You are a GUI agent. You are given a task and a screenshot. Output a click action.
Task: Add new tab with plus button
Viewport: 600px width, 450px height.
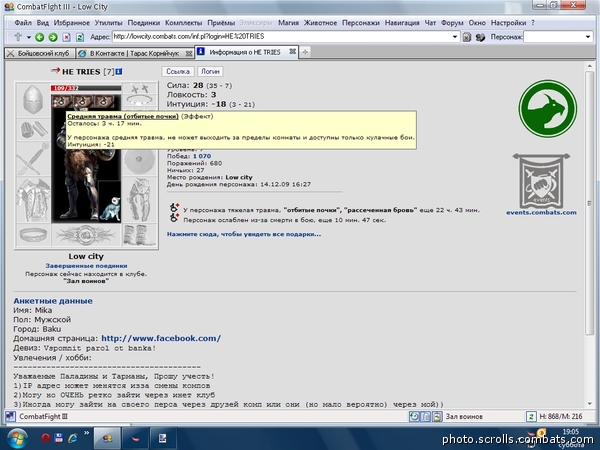point(305,52)
